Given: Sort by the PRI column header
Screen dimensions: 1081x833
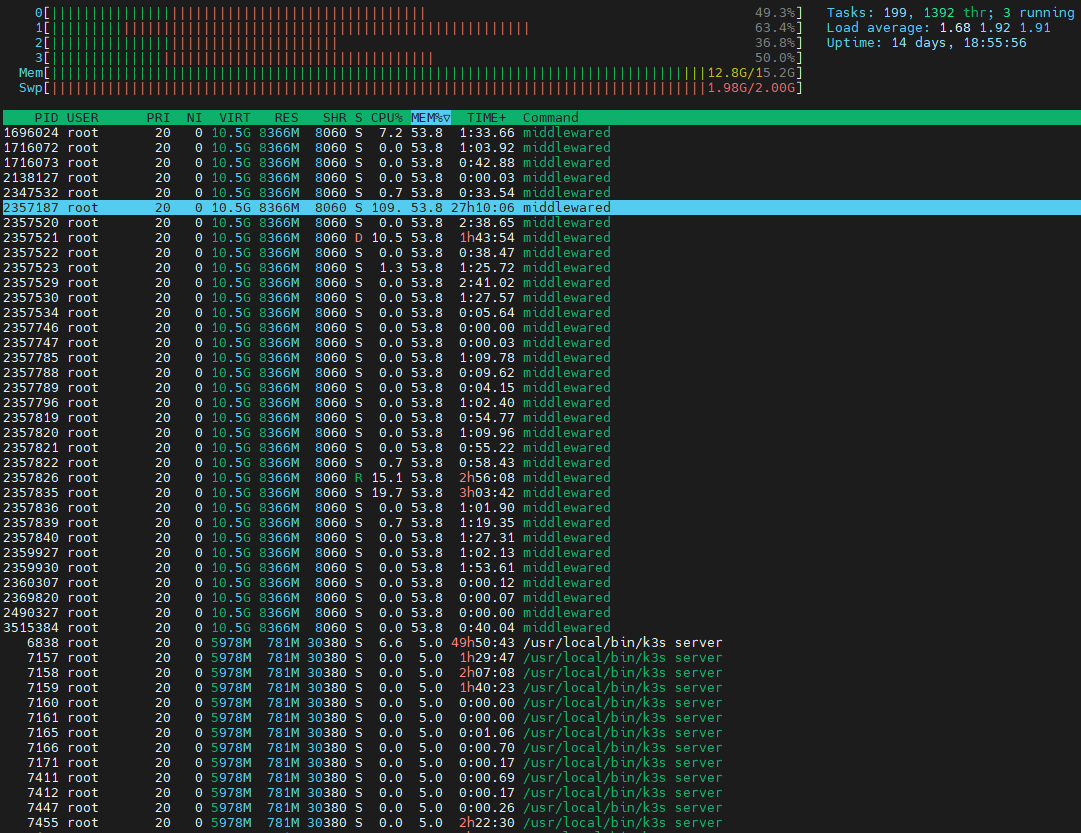Looking at the screenshot, I should coord(159,118).
